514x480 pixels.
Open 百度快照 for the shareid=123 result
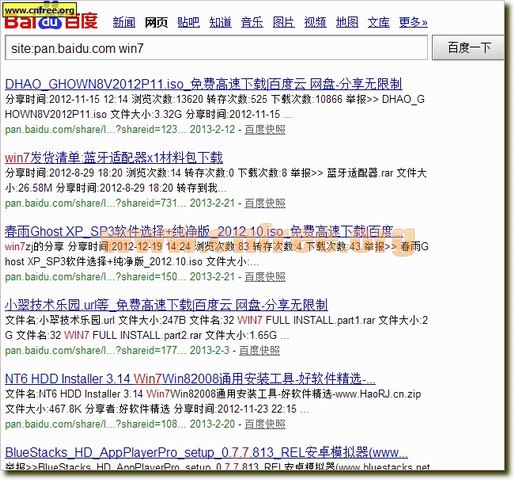pos(265,129)
